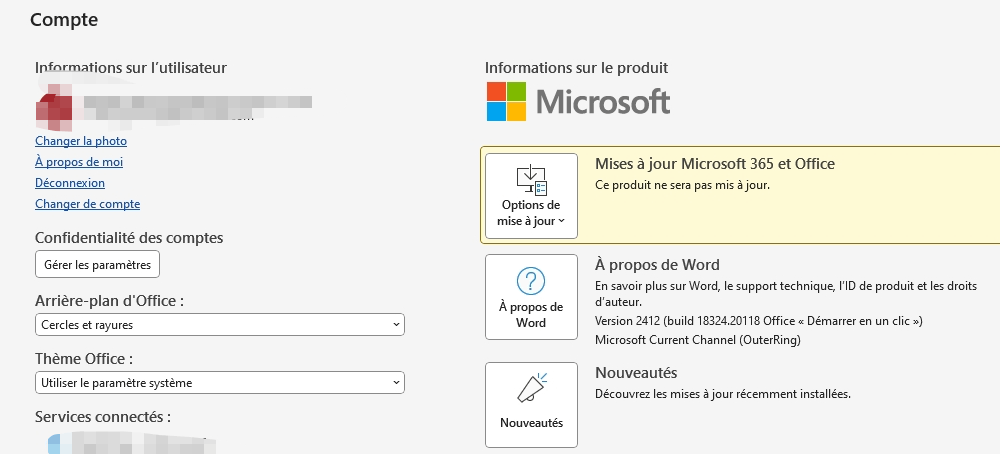
Task: Click the Changer de compte link
Action: 87,204
